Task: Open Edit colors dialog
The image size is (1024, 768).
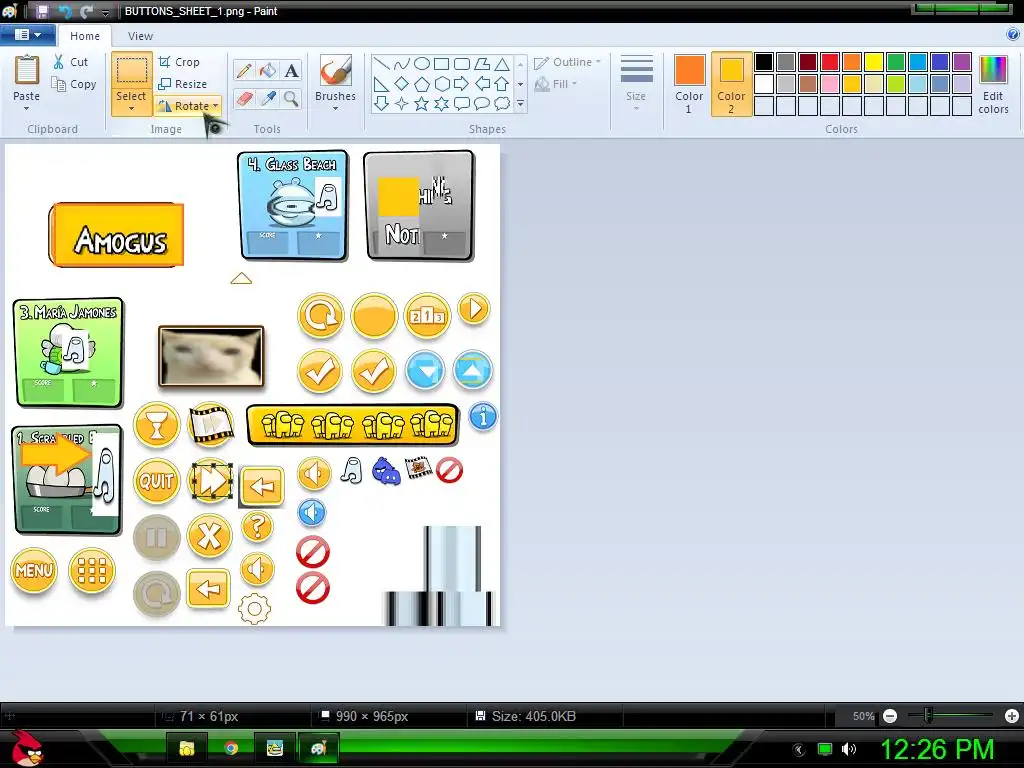Action: point(993,85)
